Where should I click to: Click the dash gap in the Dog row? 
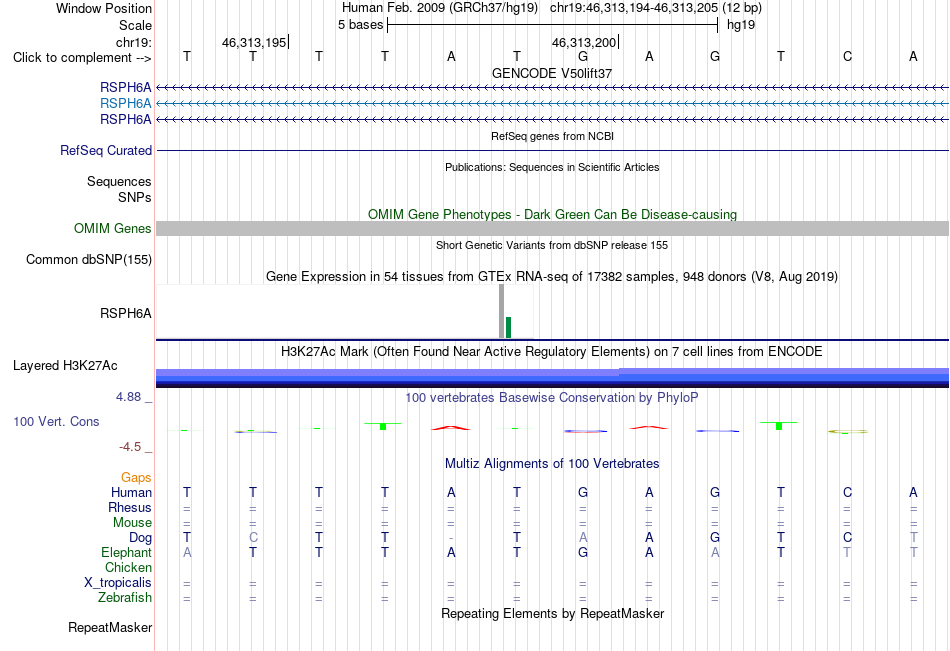(451, 538)
